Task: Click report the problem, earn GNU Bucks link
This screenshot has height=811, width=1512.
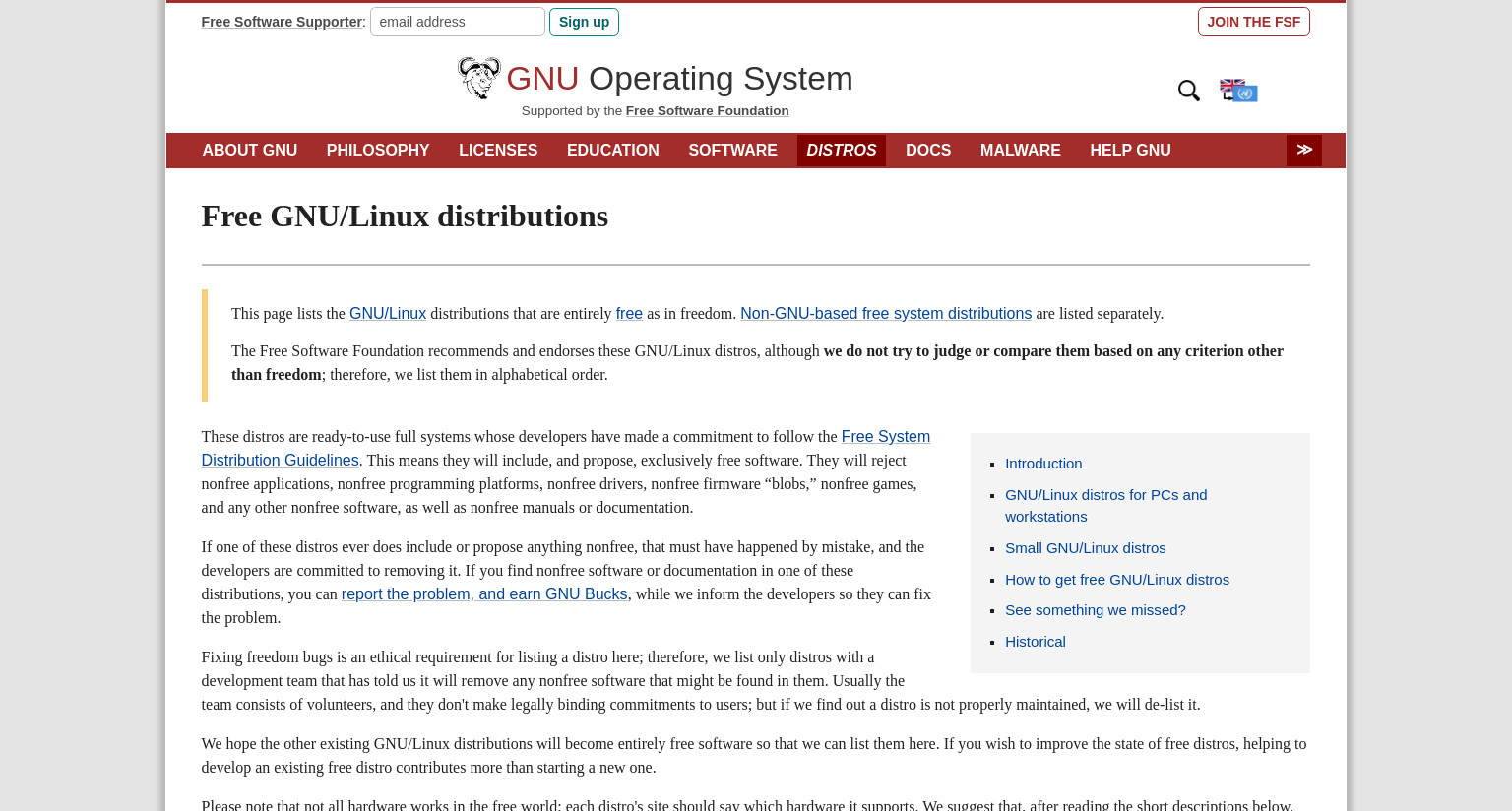Action: click(x=484, y=594)
